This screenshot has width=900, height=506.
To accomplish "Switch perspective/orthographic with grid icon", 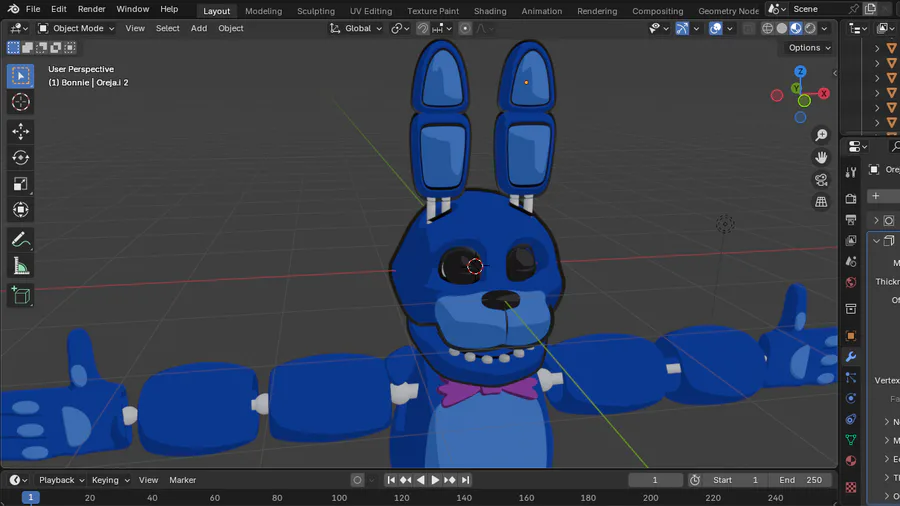I will point(821,202).
